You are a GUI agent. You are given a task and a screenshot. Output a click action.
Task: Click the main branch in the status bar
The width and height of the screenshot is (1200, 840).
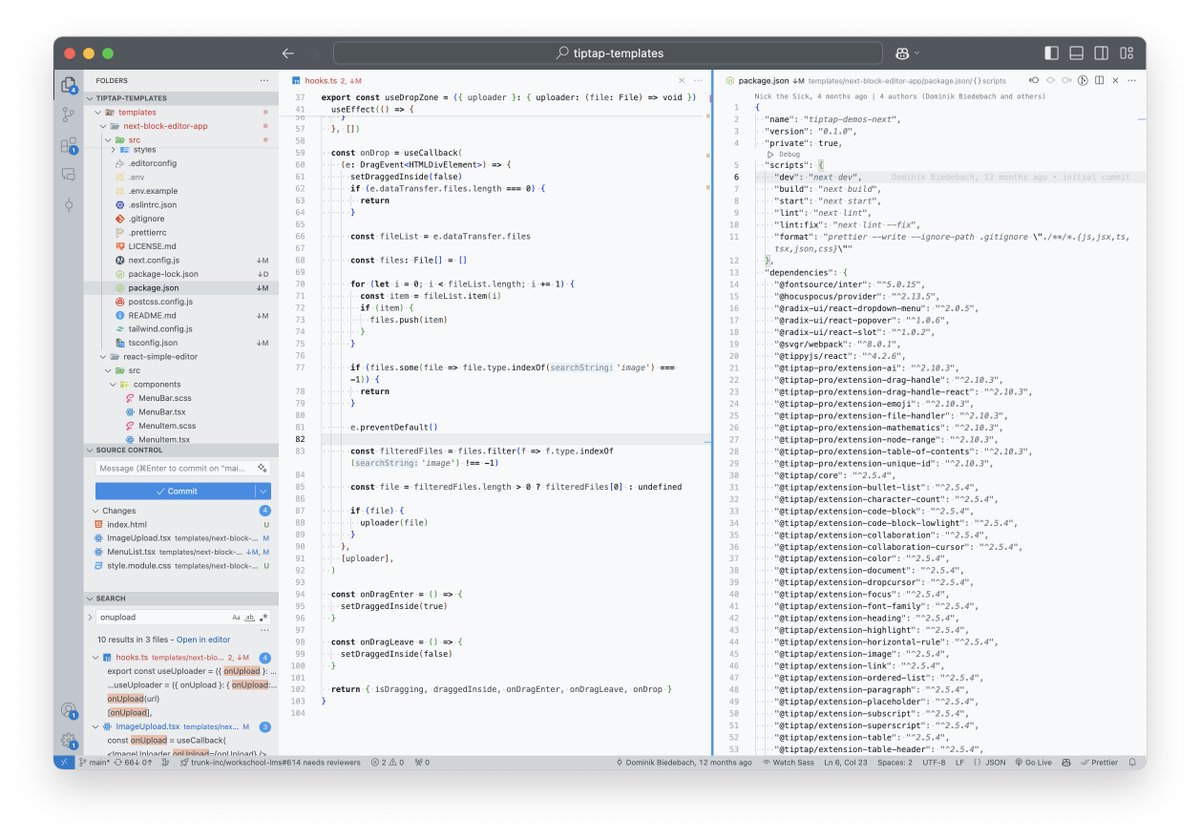click(94, 762)
